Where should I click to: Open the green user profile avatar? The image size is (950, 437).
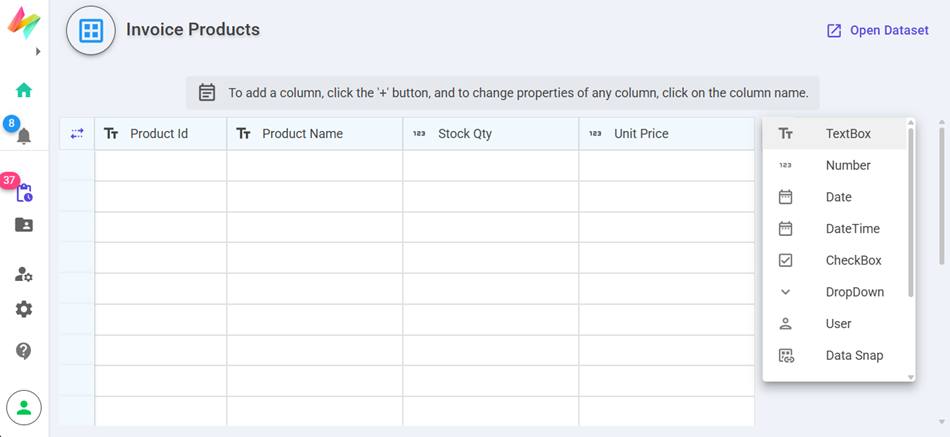click(x=24, y=407)
